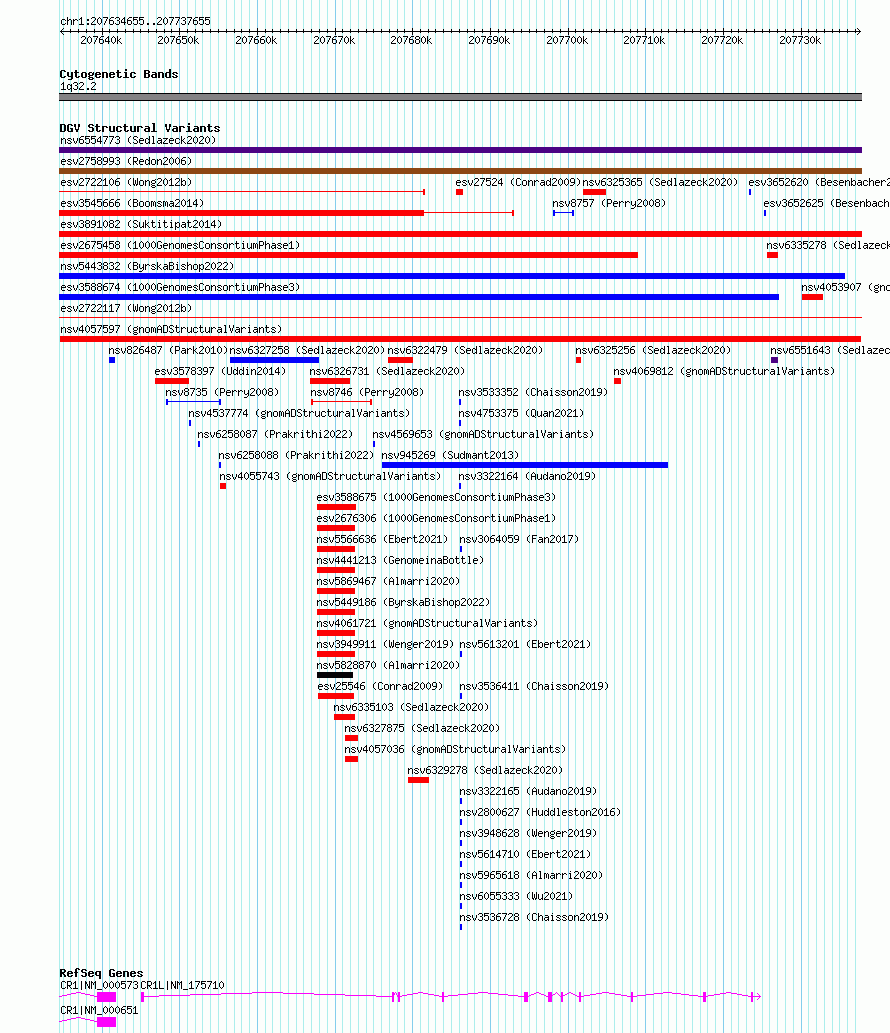The image size is (890, 1033).
Task: Open the nsv6258087 (Prakrithi2022) label
Action: 275,435
